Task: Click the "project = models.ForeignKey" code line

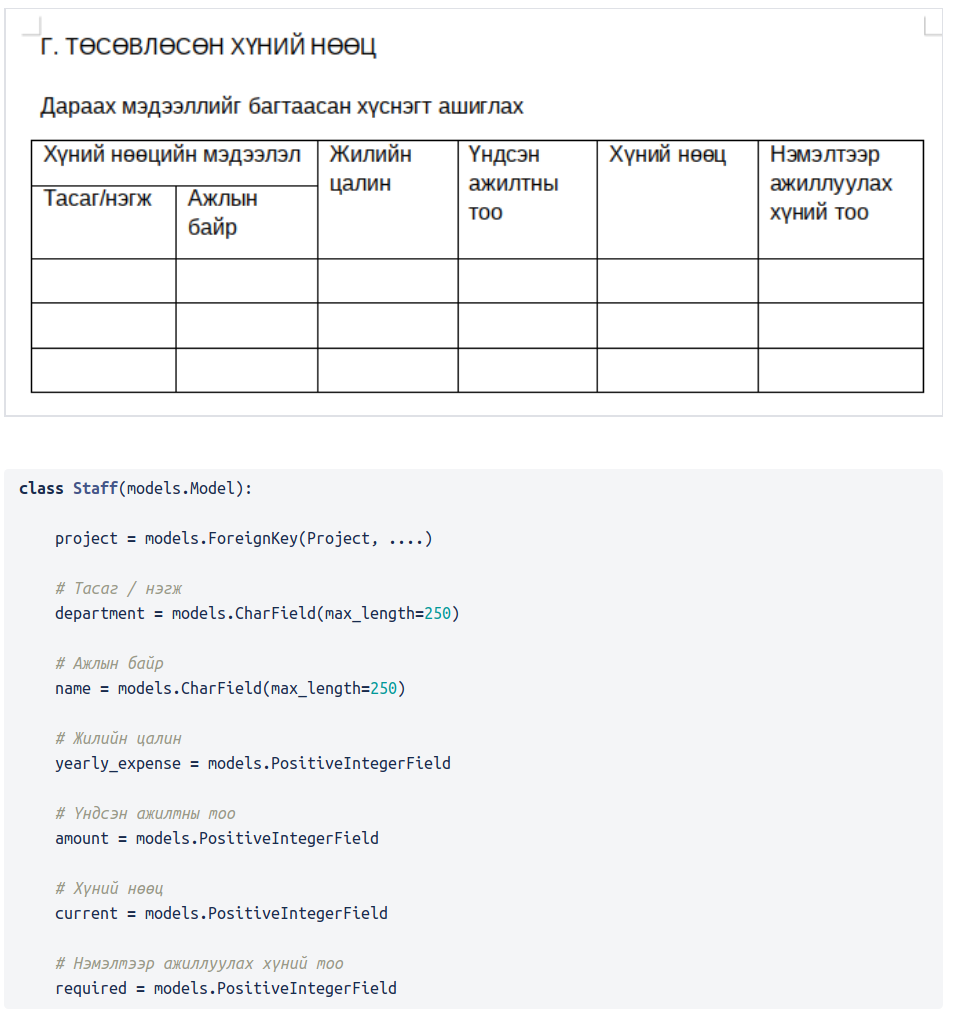Action: click(x=243, y=539)
